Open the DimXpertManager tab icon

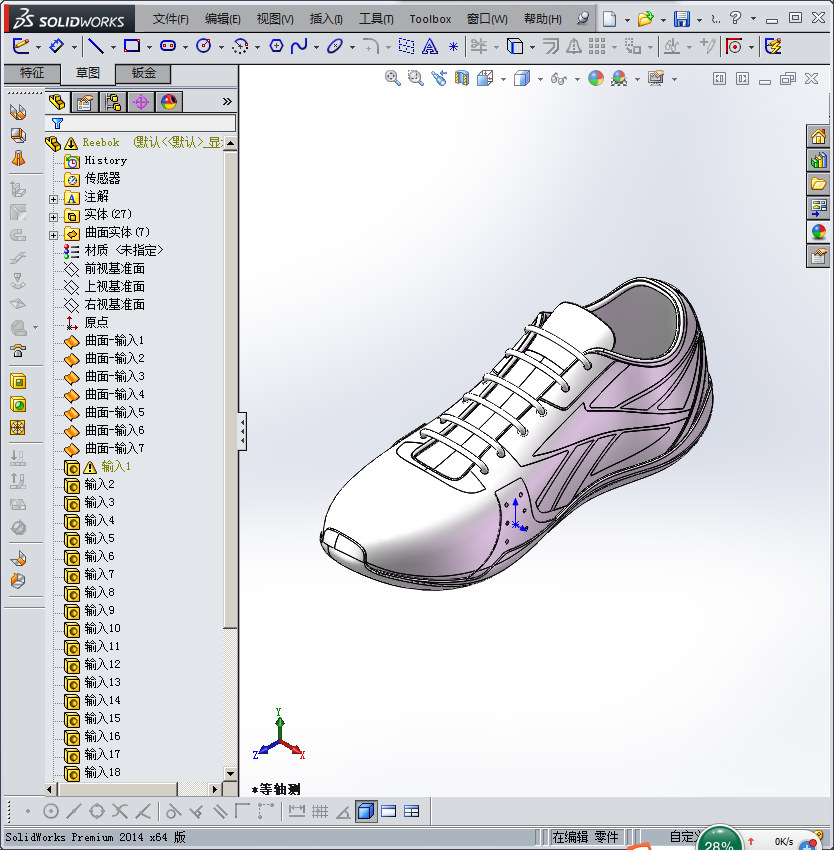(141, 102)
